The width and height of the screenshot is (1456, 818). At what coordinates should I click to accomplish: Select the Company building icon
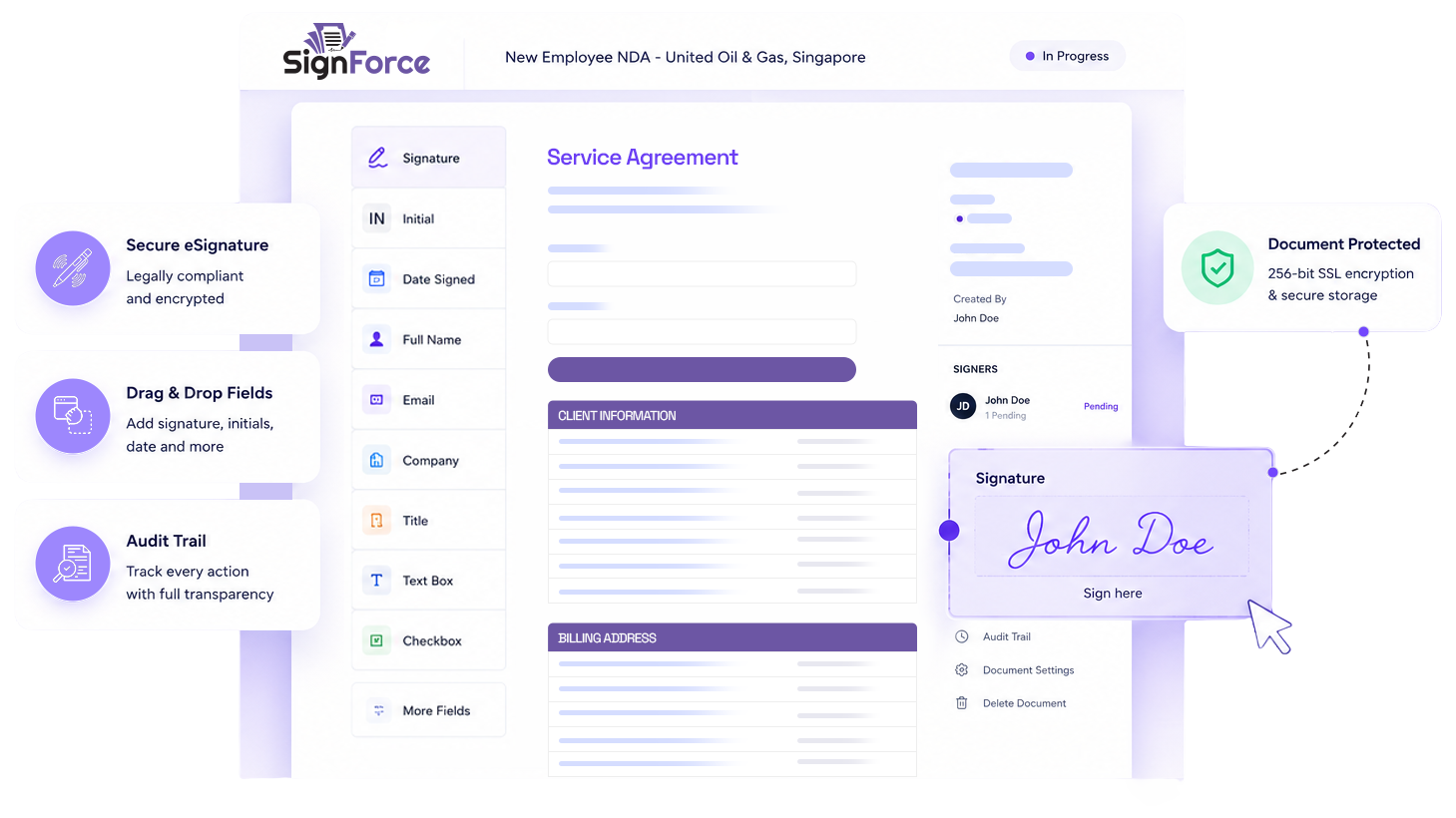tap(376, 460)
